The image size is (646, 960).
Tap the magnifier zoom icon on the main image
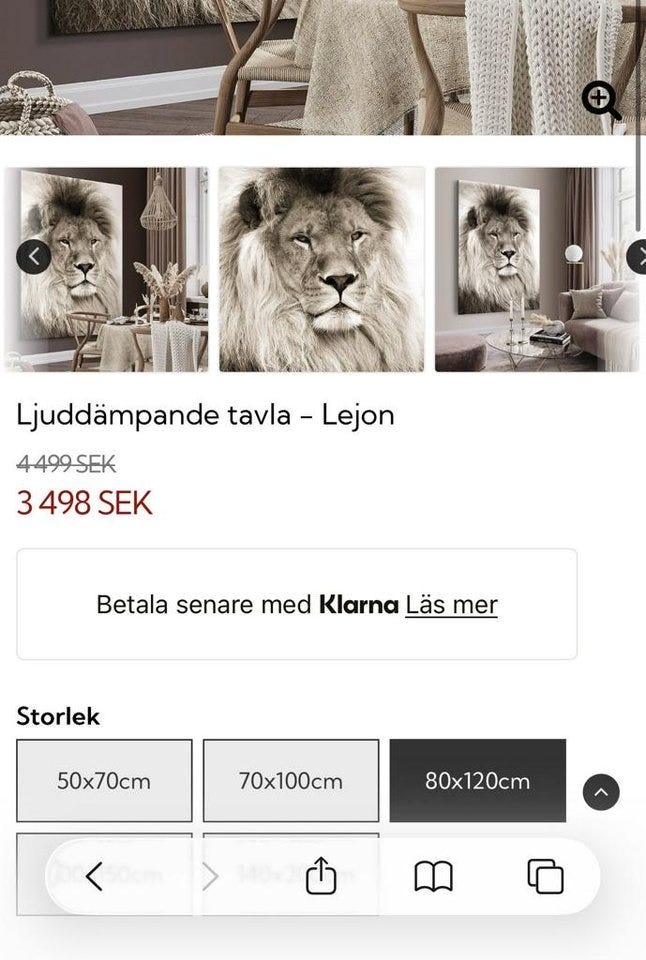(601, 100)
